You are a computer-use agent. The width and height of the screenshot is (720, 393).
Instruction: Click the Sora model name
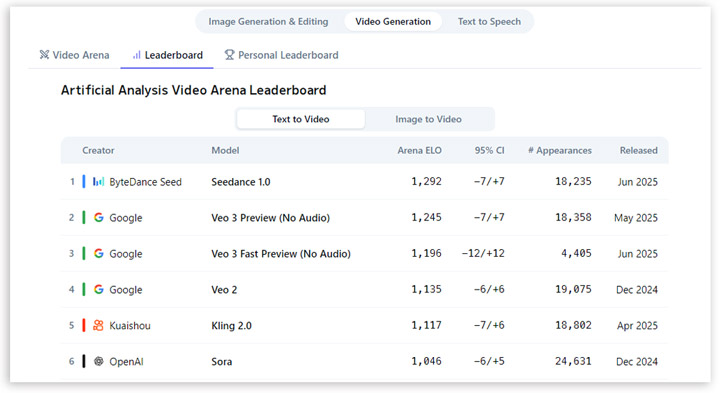coord(221,361)
